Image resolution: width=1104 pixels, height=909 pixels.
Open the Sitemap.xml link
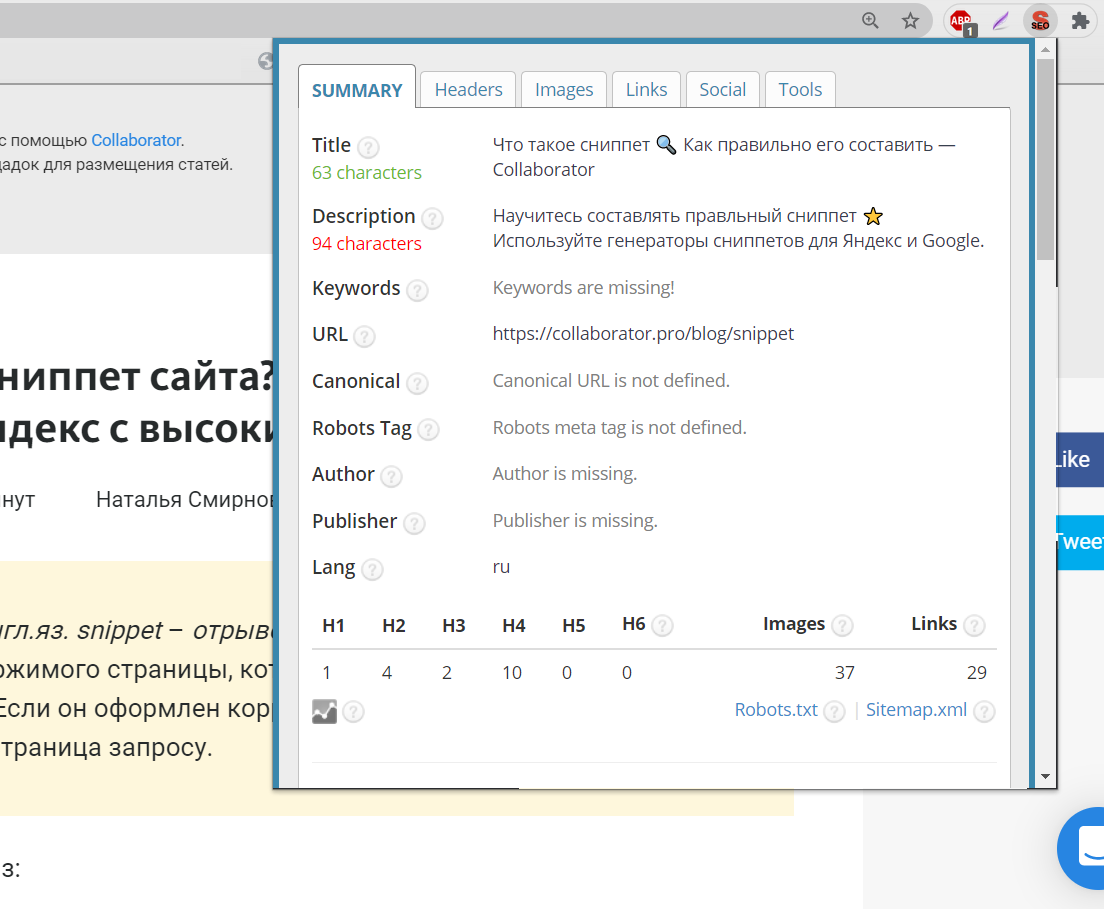tap(916, 710)
